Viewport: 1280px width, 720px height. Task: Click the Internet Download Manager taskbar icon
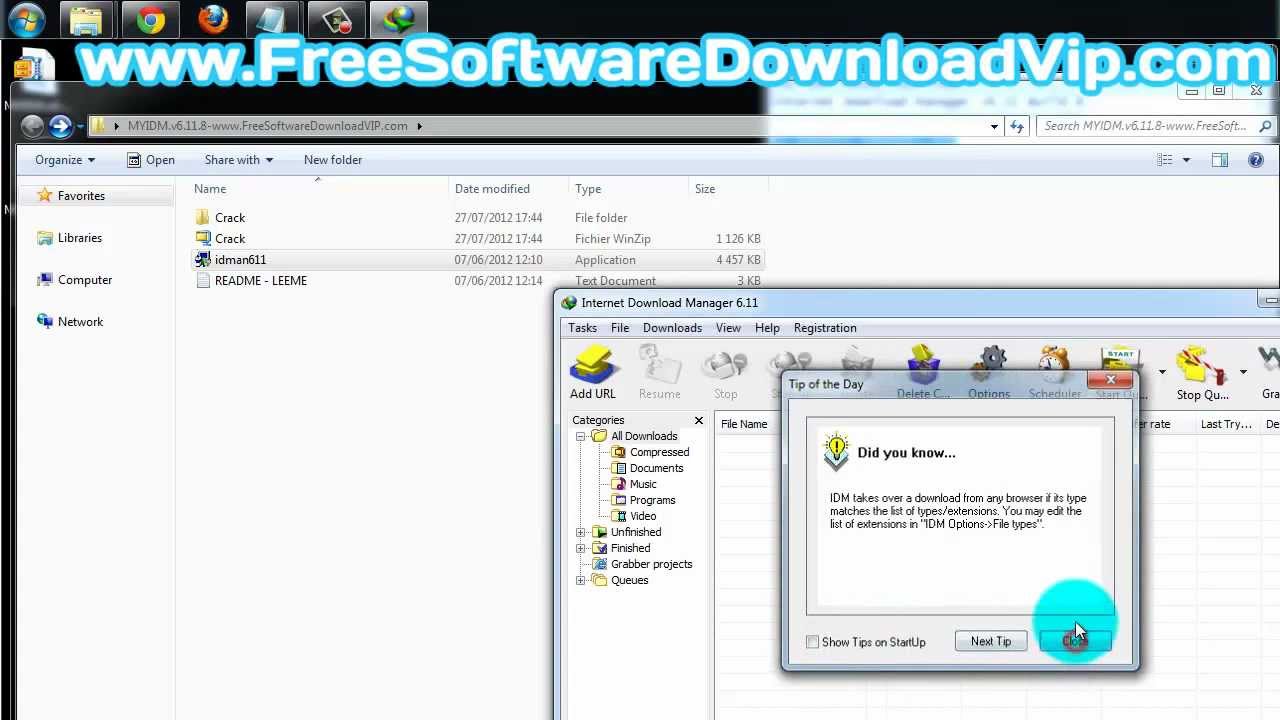click(x=399, y=19)
